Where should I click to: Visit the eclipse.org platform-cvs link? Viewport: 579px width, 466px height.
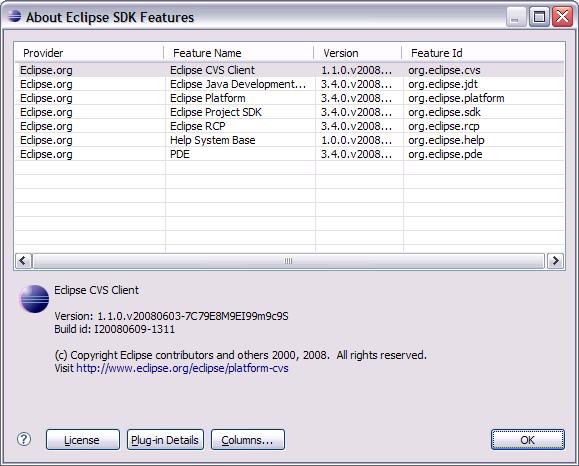click(x=182, y=368)
